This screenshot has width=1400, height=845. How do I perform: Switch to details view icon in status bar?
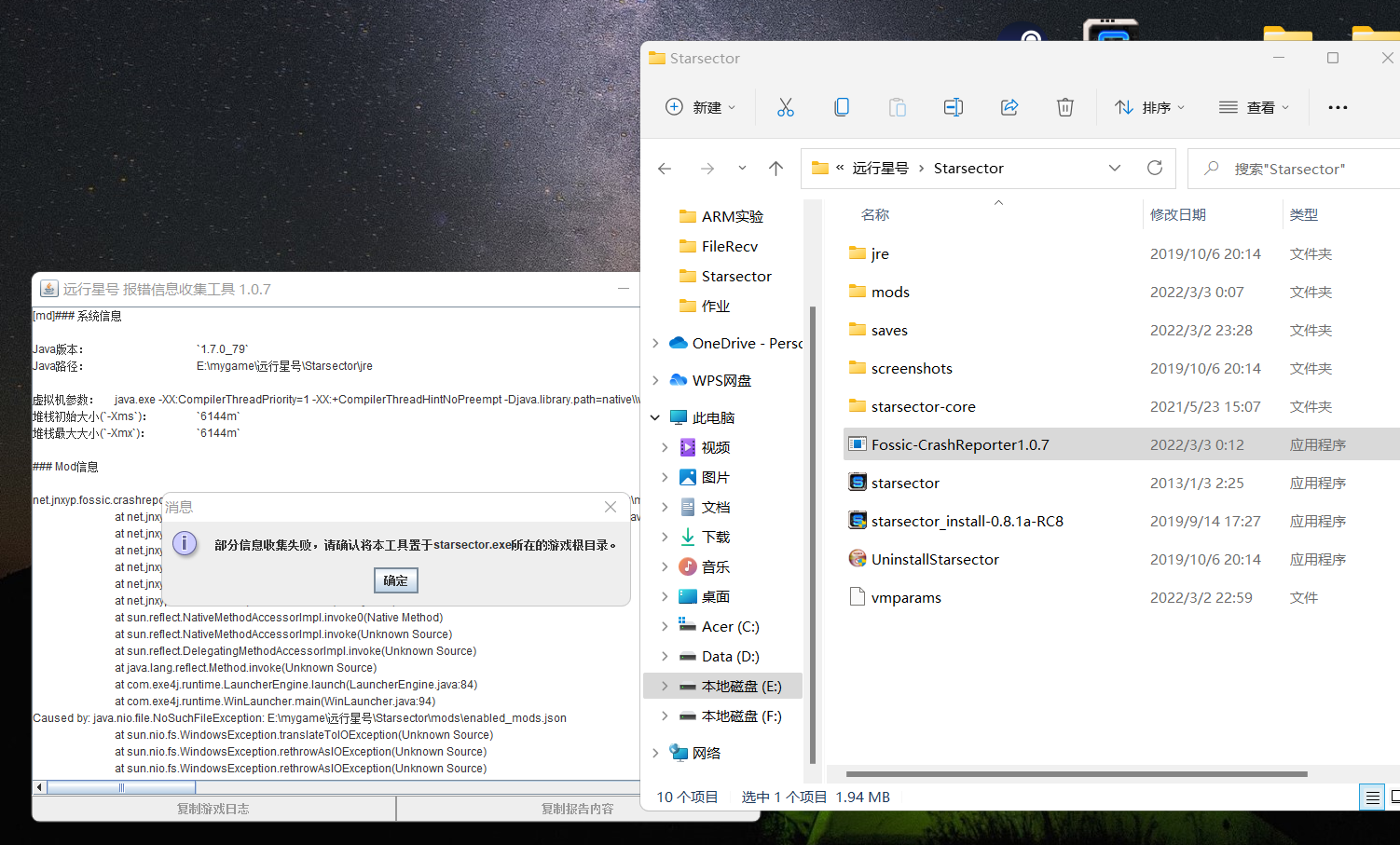(x=1371, y=797)
